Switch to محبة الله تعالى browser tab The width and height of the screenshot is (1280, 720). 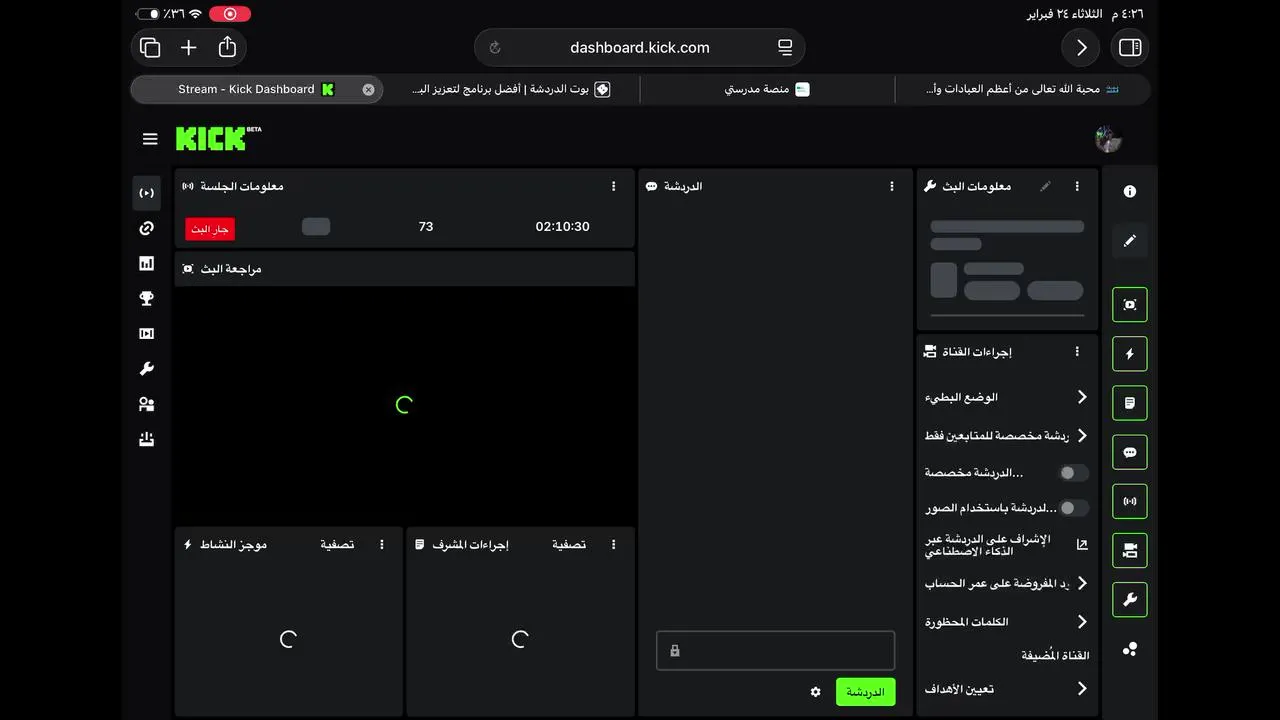click(x=1022, y=89)
